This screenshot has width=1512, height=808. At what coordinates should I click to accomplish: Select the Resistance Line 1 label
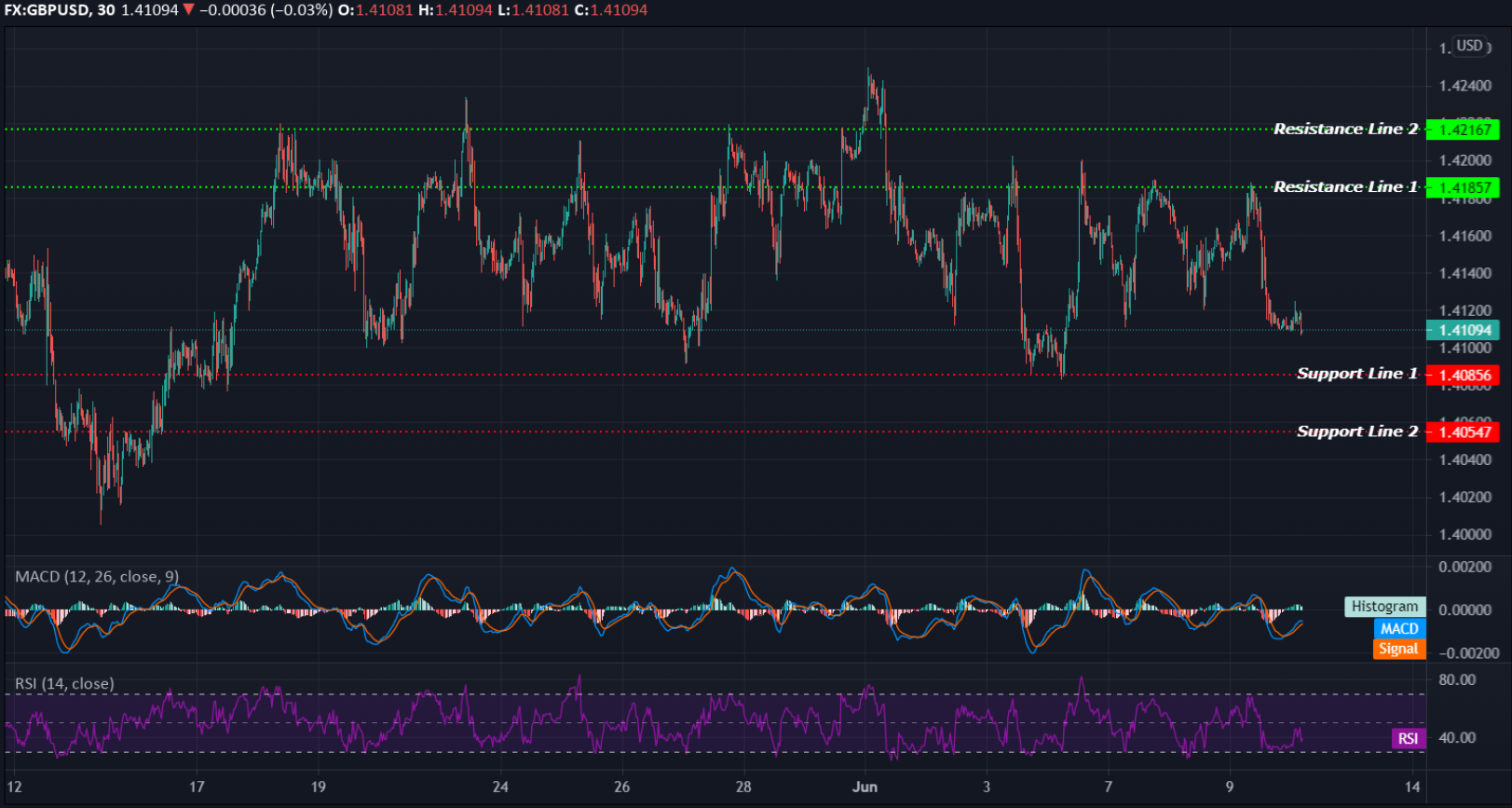tap(1345, 186)
